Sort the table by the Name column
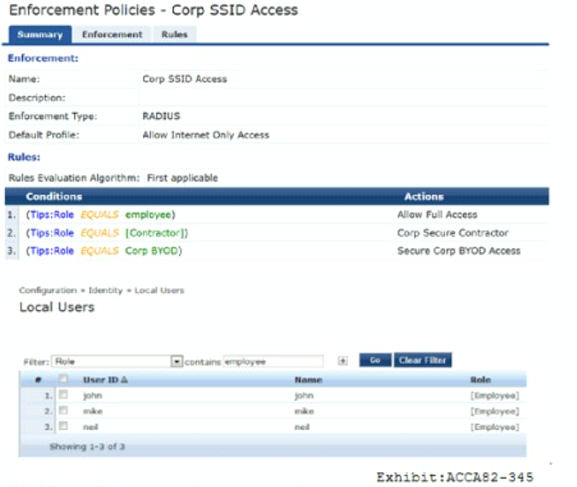The image size is (577, 487). point(308,380)
